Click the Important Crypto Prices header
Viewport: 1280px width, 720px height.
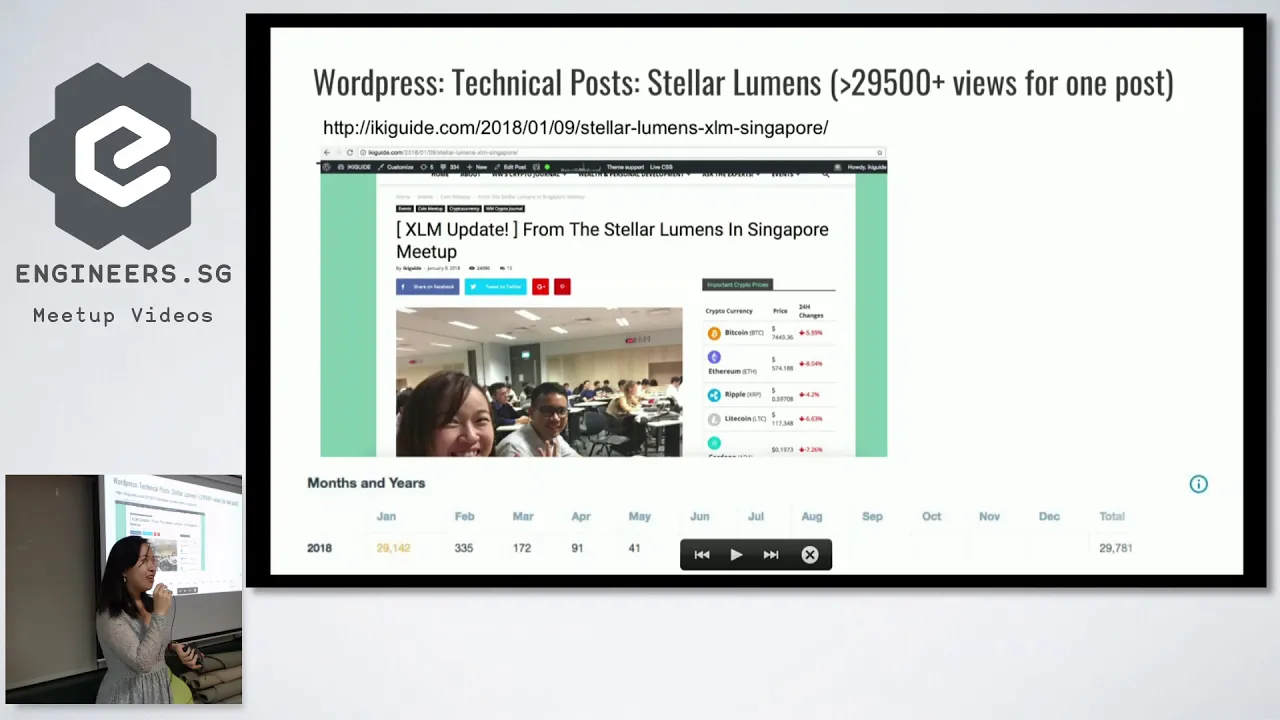coord(737,285)
